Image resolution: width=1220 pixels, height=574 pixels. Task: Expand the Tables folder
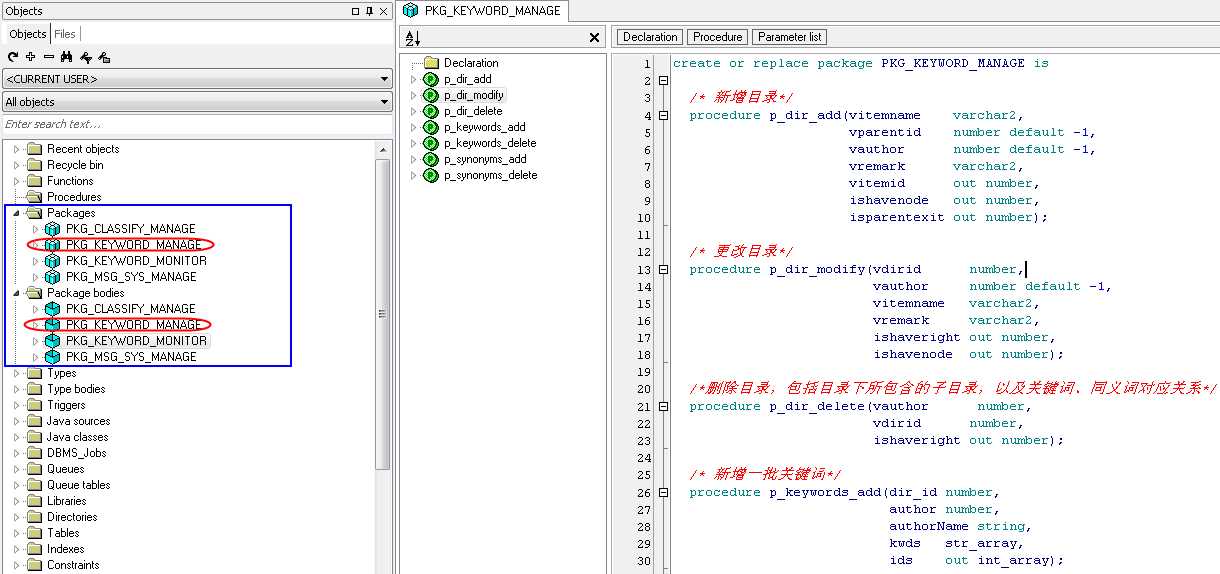pos(16,533)
